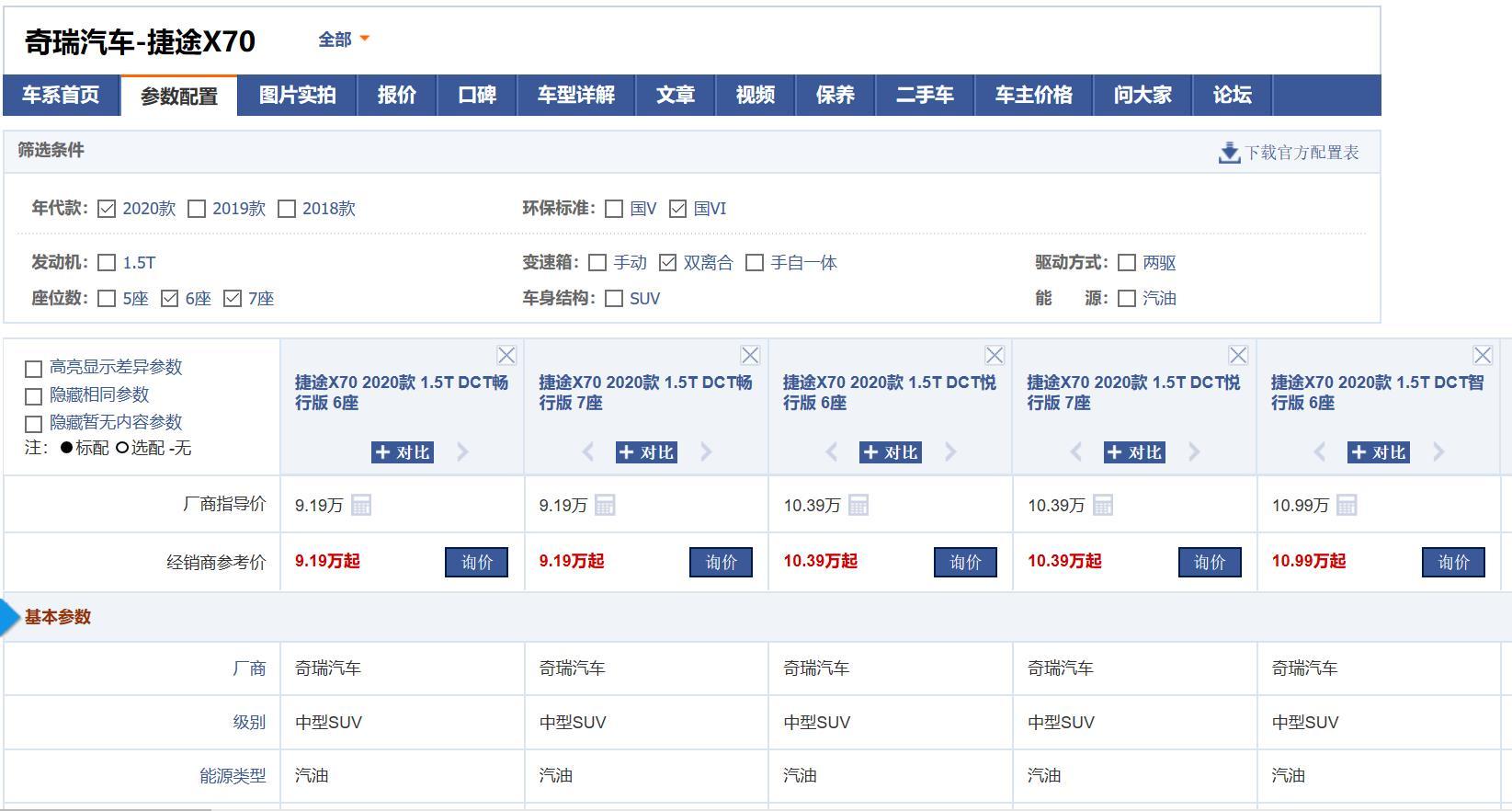This screenshot has width=1512, height=811.
Task: Enable the 手自一体 transmission filter
Action: point(755,263)
